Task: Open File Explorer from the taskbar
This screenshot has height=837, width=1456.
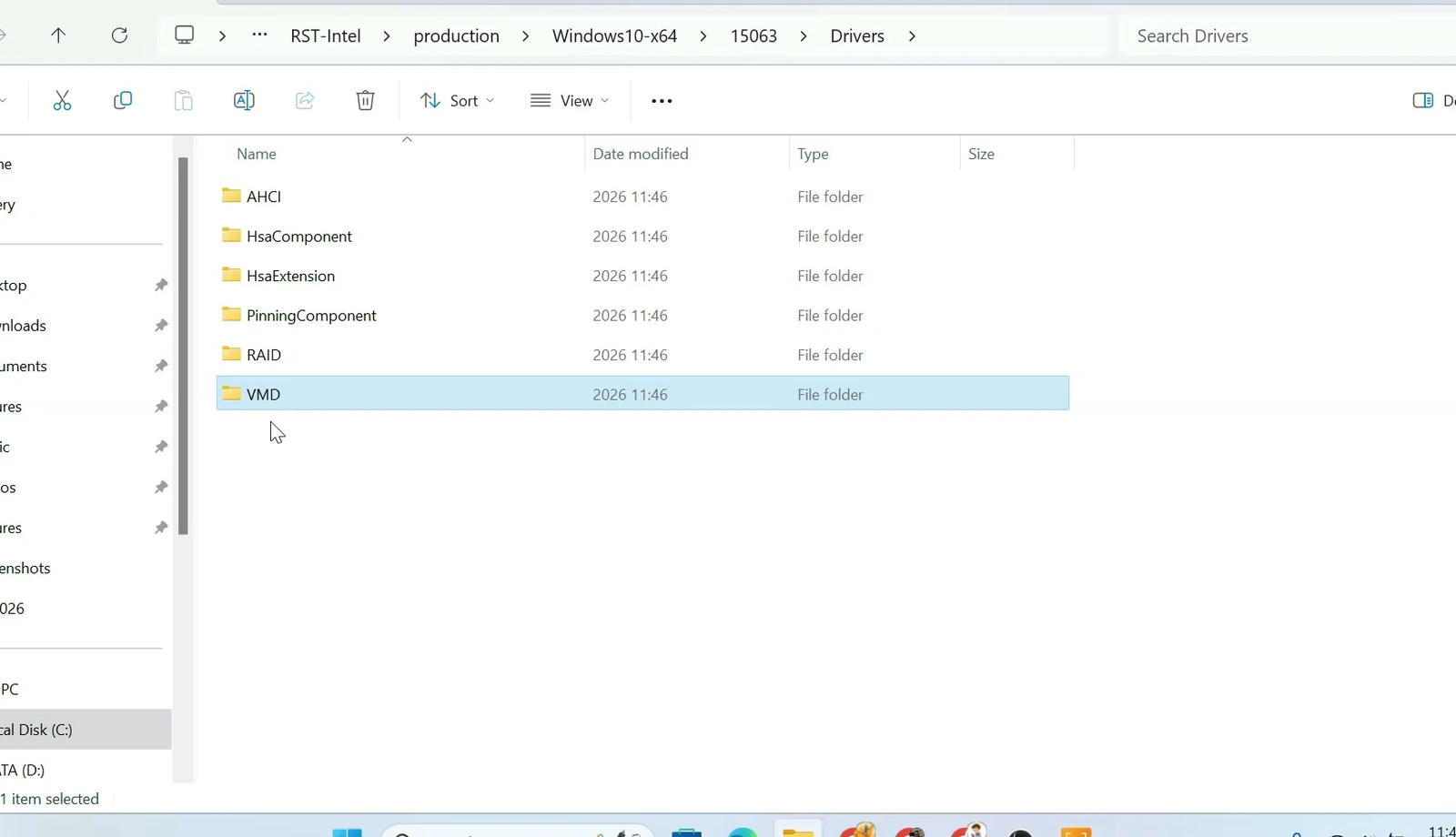Action: [798, 831]
